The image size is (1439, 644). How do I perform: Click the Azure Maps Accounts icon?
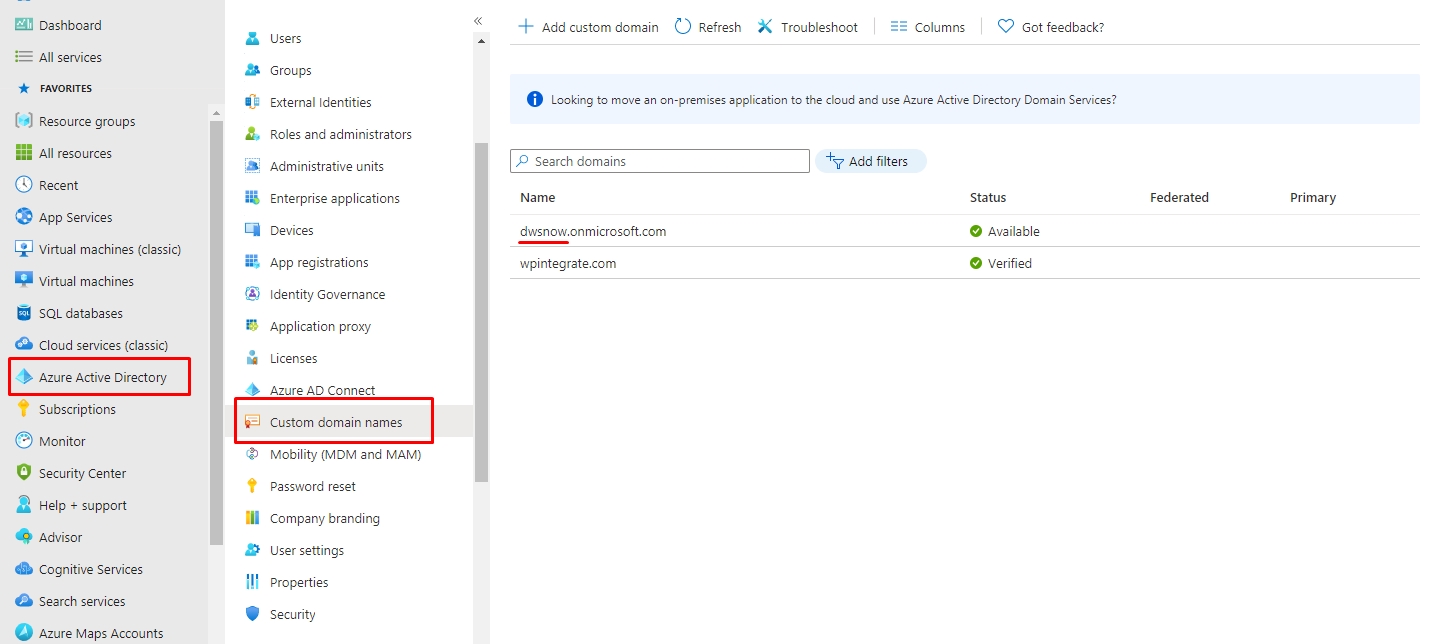(x=24, y=633)
